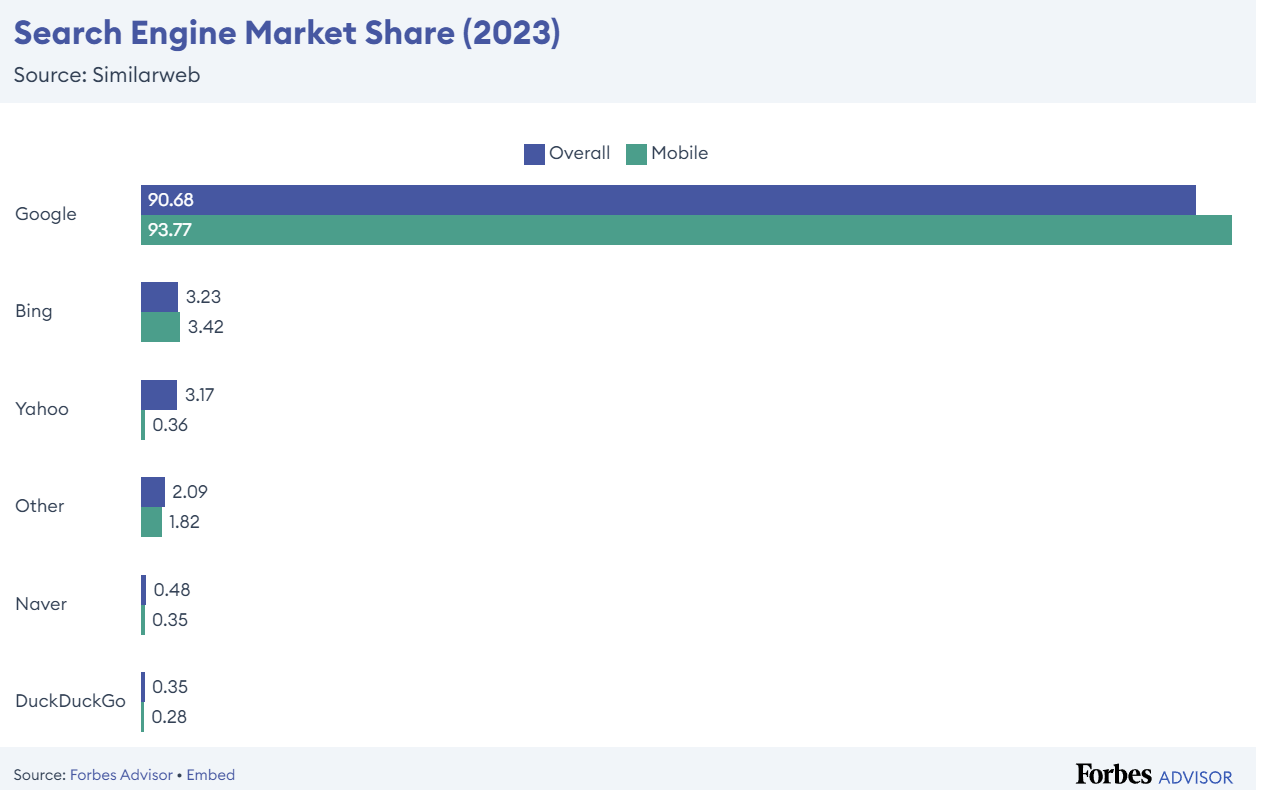
Task: Click the Search Engine Market Share title
Action: (287, 33)
